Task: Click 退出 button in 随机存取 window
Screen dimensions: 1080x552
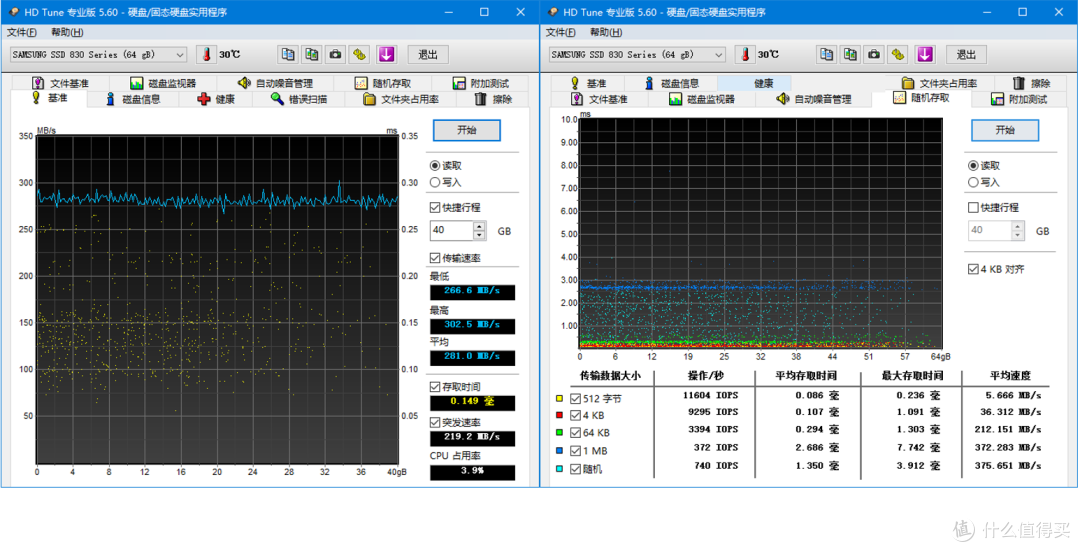Action: click(x=966, y=54)
